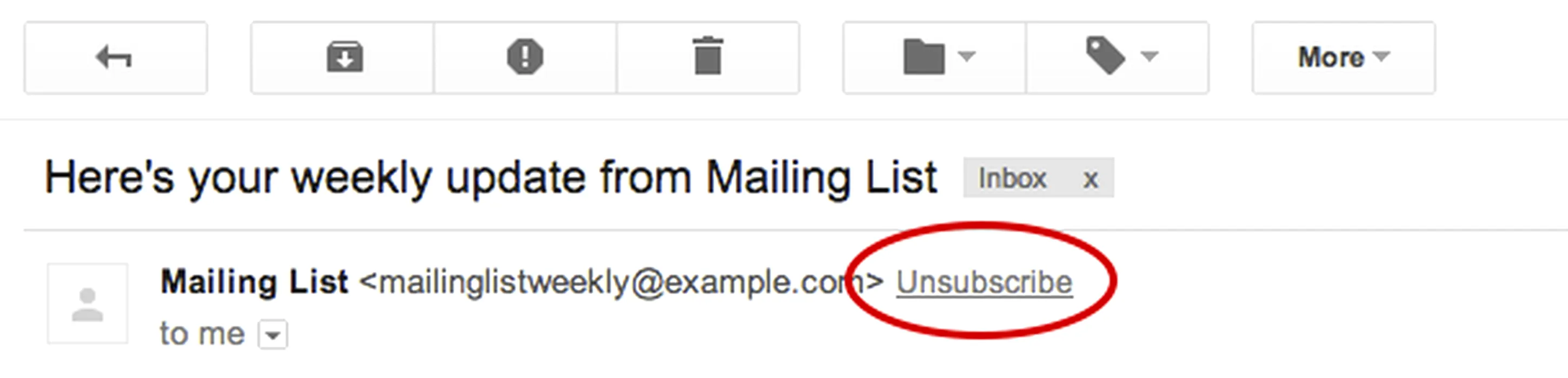Click the email subject line heading
This screenshot has width=1568, height=378.
click(x=490, y=178)
